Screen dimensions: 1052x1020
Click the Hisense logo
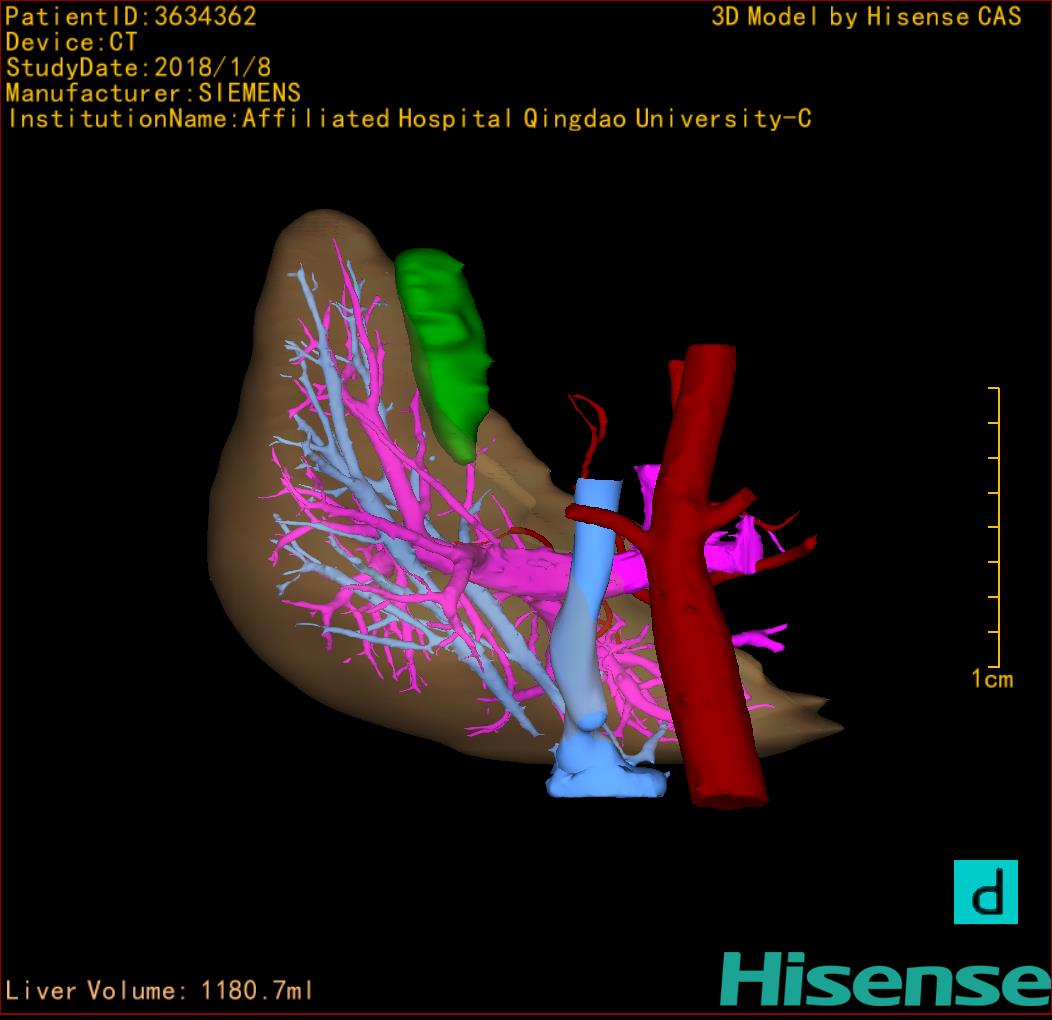click(886, 978)
